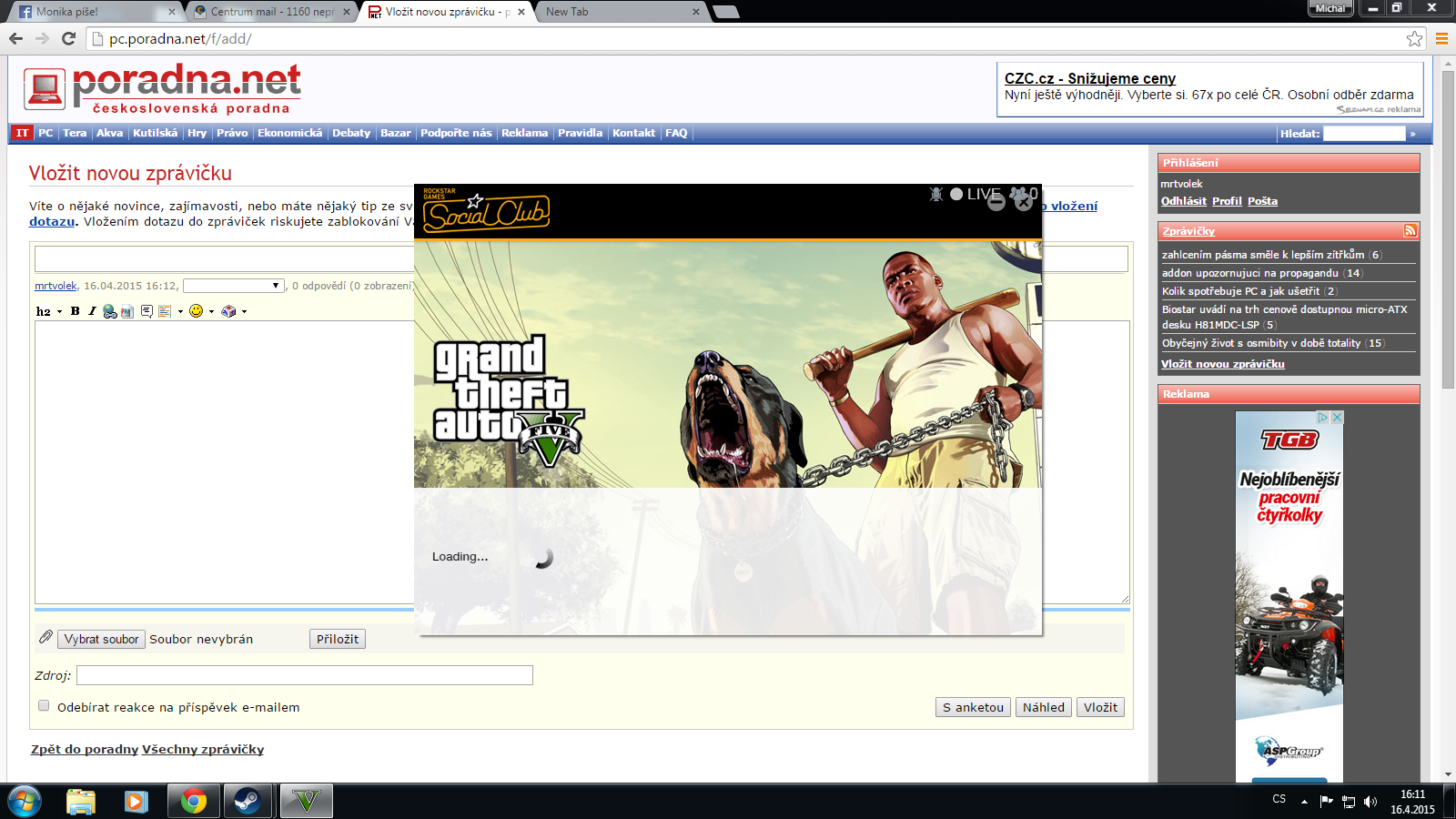Screen dimensions: 1456x819
Task: Click the quote speech bubble icon
Action: [x=147, y=311]
